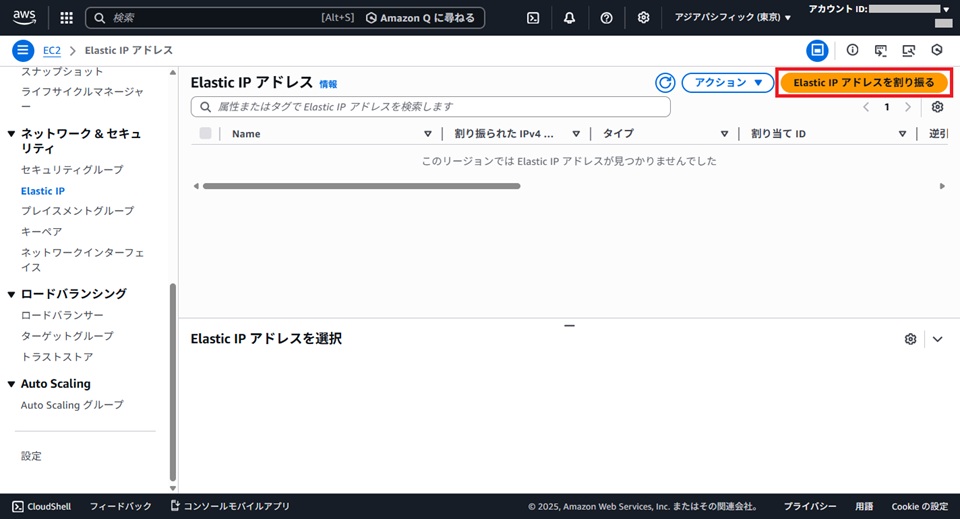Open table preferences gear icon
The image size is (960, 519).
pyautogui.click(x=937, y=107)
